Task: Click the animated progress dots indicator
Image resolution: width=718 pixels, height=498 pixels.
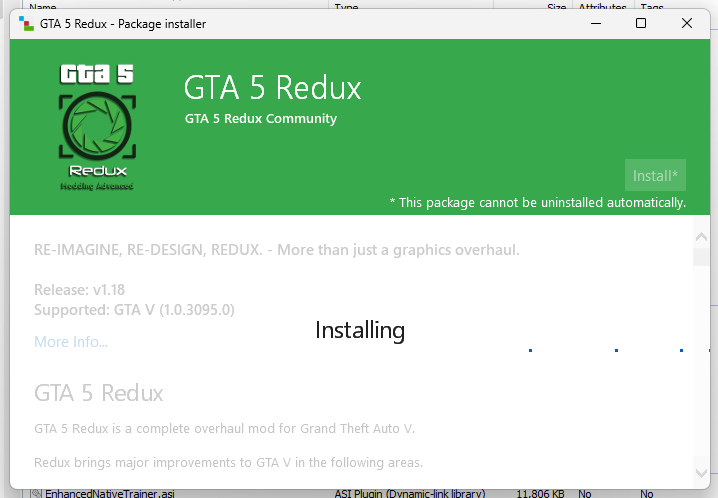Action: 605,350
